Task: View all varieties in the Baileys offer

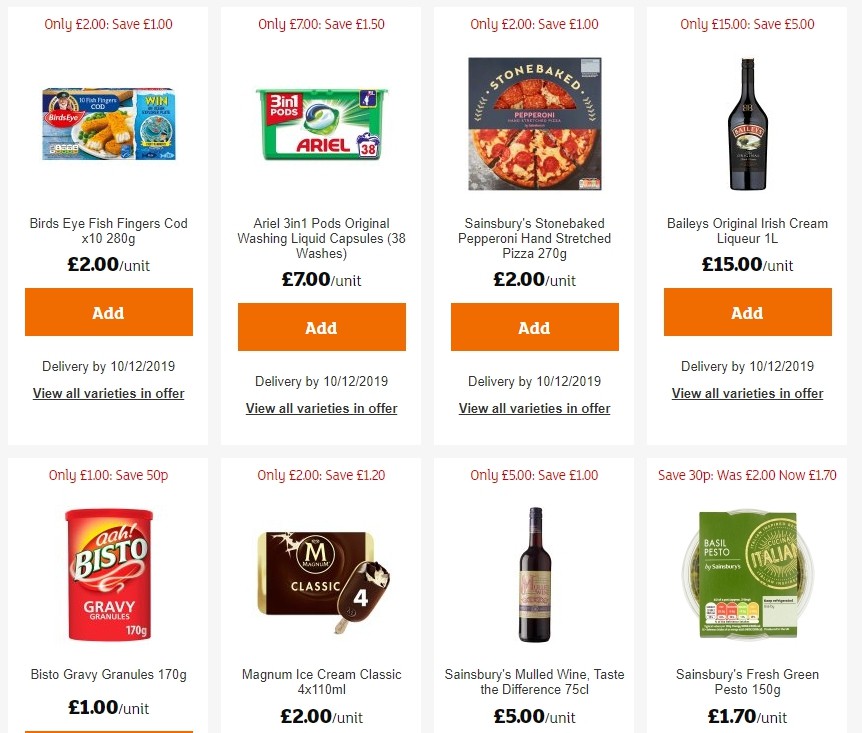Action: pos(747,393)
